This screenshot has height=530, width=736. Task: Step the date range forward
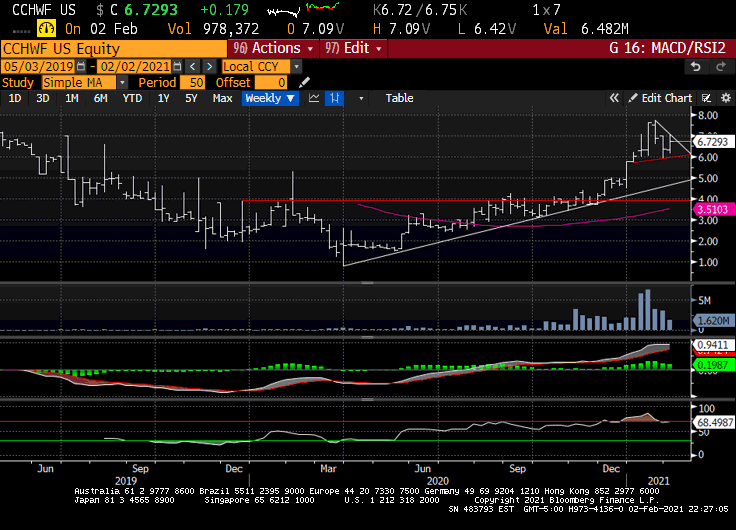coord(210,66)
